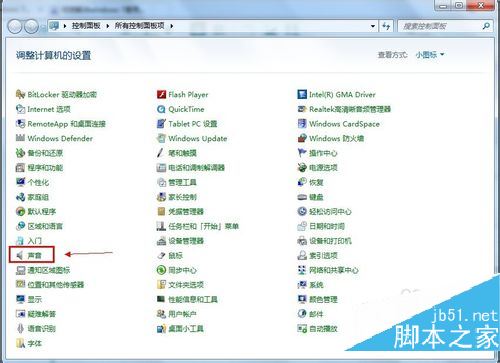500x363 pixels.
Task: Open the Windows CardSpace icon
Action: 302,124
